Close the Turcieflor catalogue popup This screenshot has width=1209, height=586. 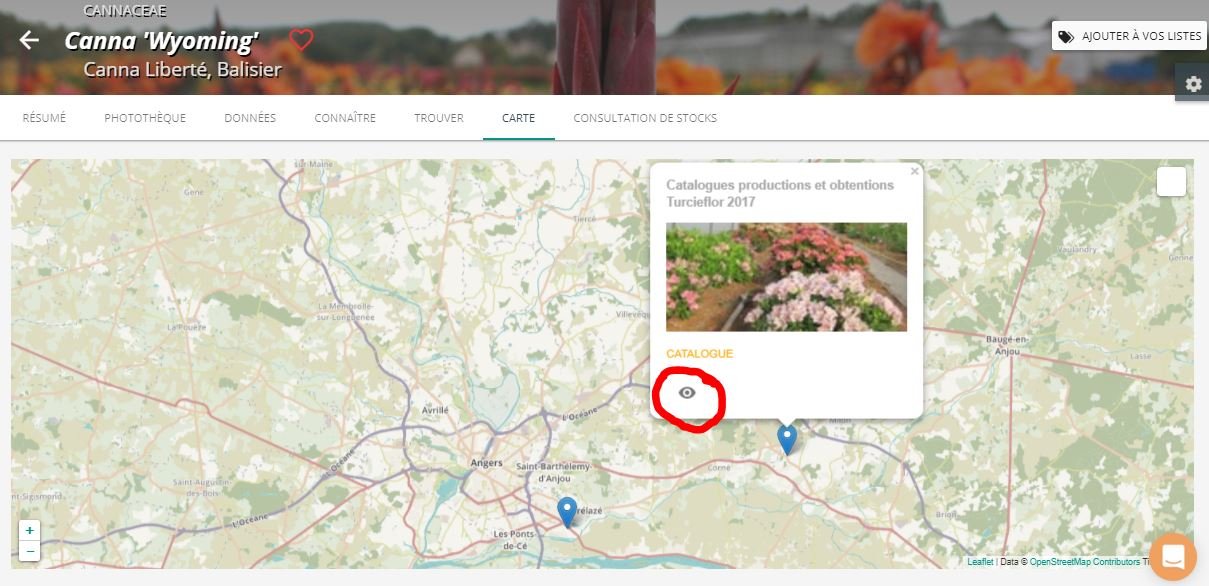coord(914,172)
